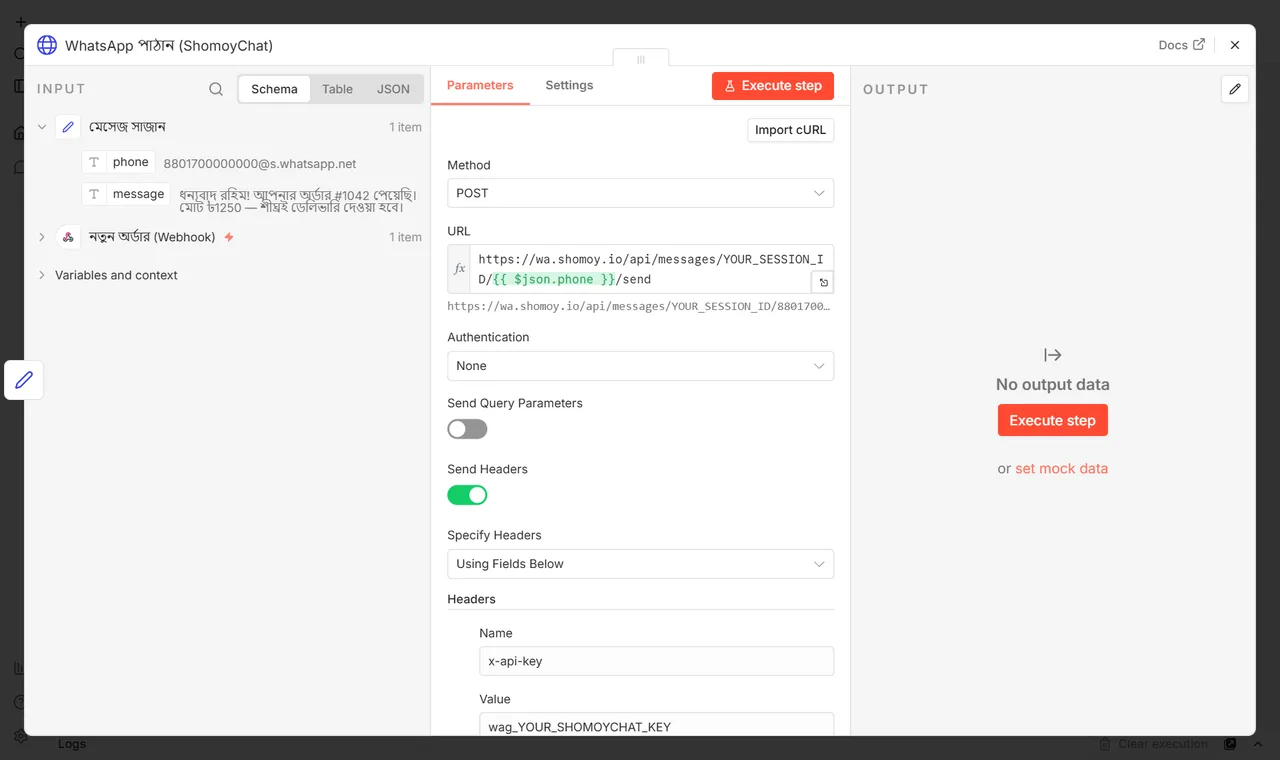The image size is (1280, 760).
Task: Click the arrow icon above No output data
Action: pos(1053,355)
